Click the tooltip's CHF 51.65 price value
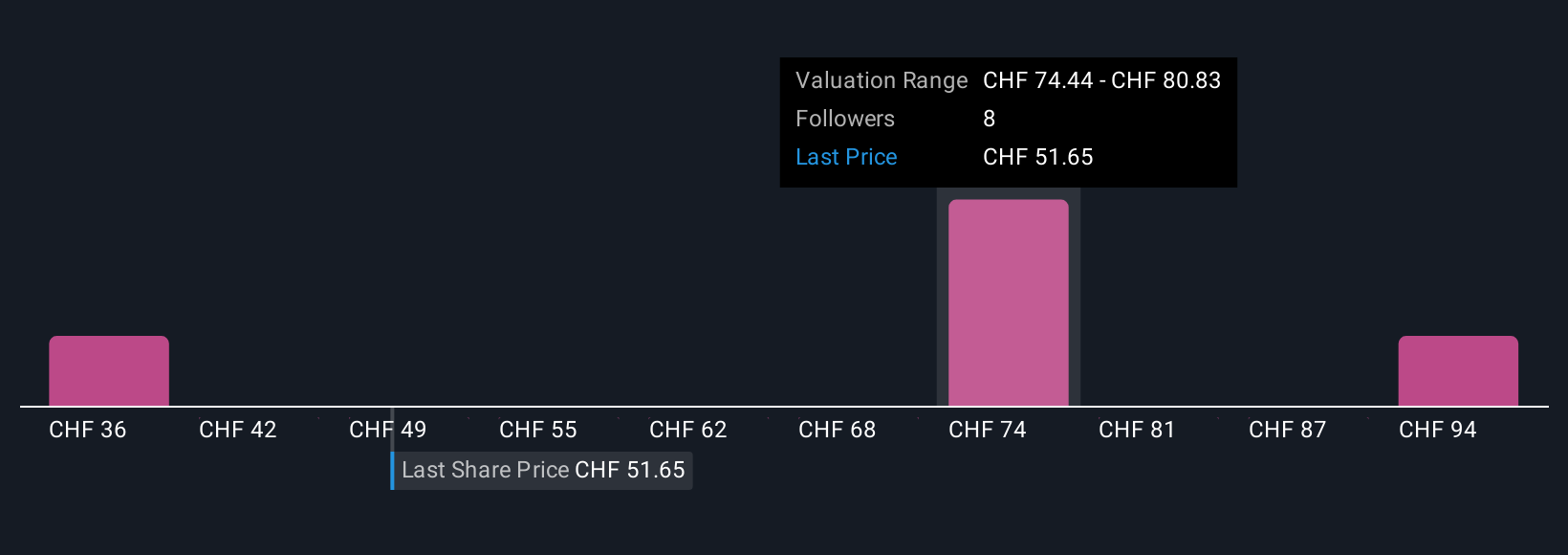 pos(1038,157)
